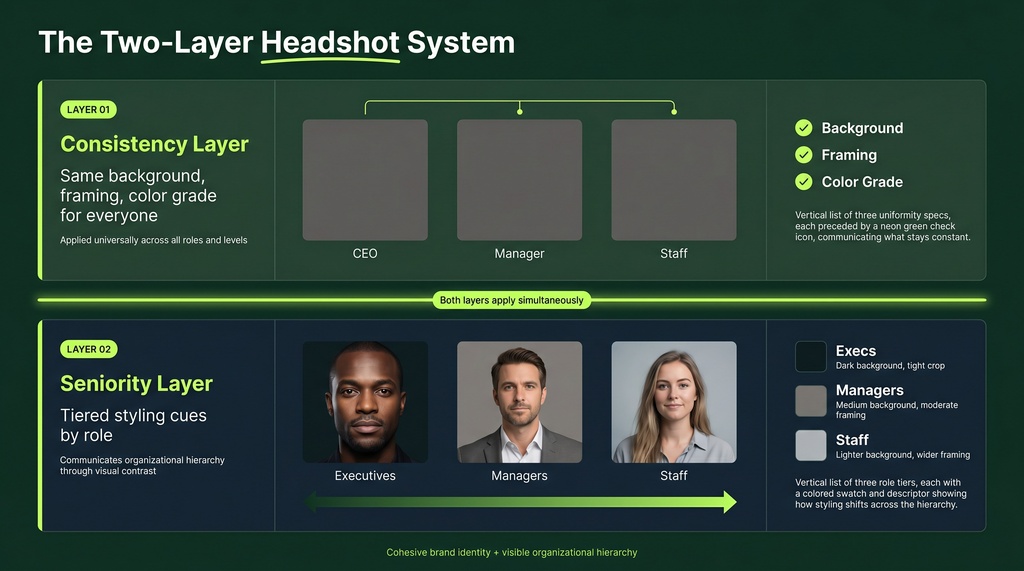The image size is (1024, 571).
Task: Click the LAYER 01 badge
Action: coord(88,110)
